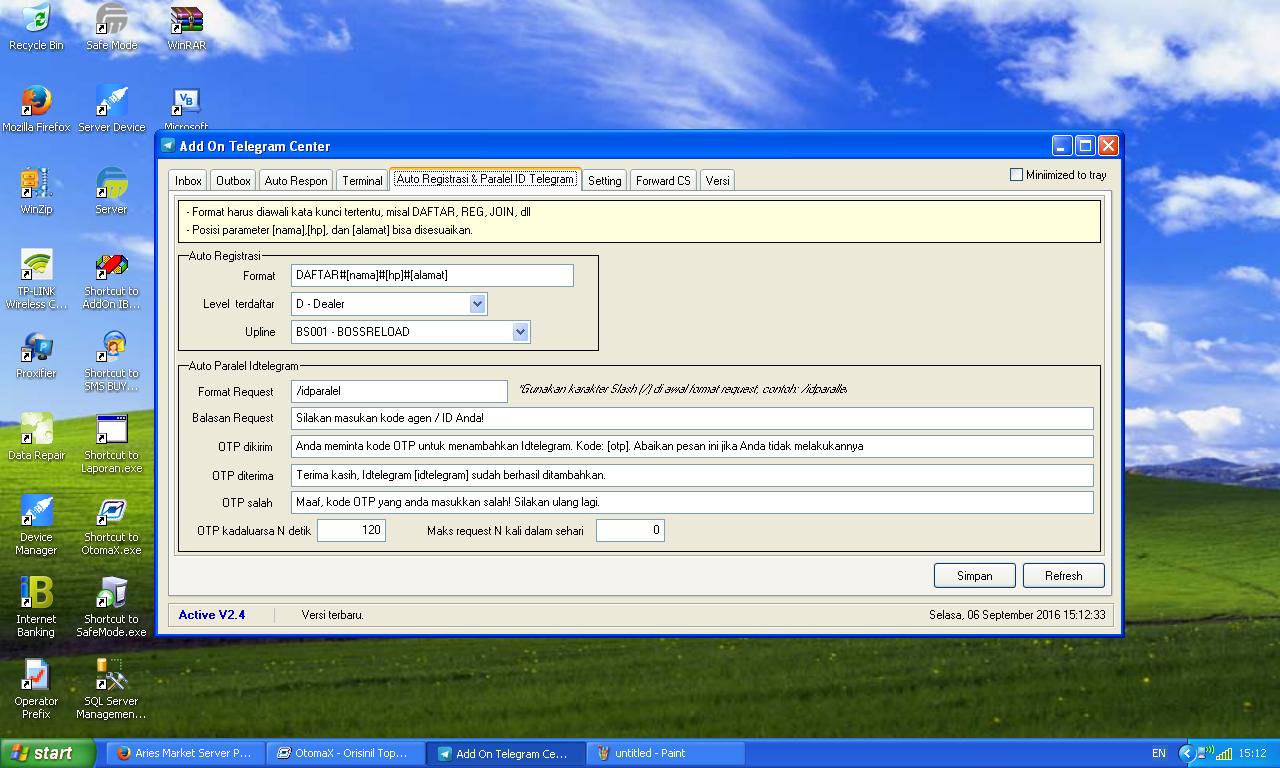Switch to untitled - Paint in taskbar
Image resolution: width=1280 pixels, height=768 pixels.
pos(664,752)
